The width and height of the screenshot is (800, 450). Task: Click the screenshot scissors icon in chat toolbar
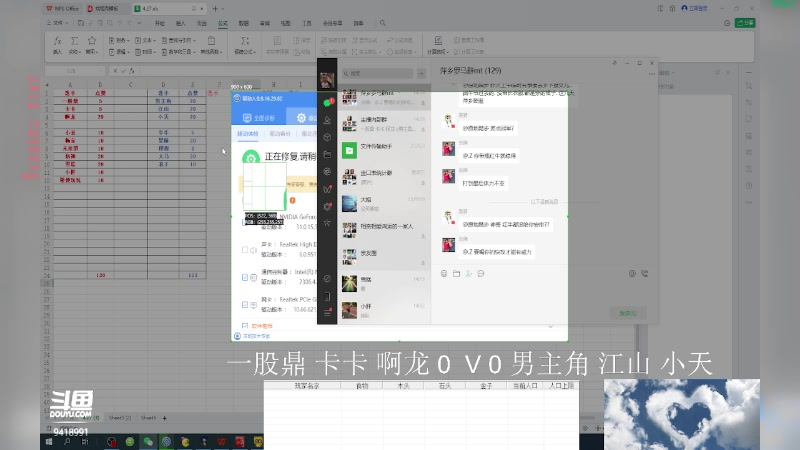point(468,273)
